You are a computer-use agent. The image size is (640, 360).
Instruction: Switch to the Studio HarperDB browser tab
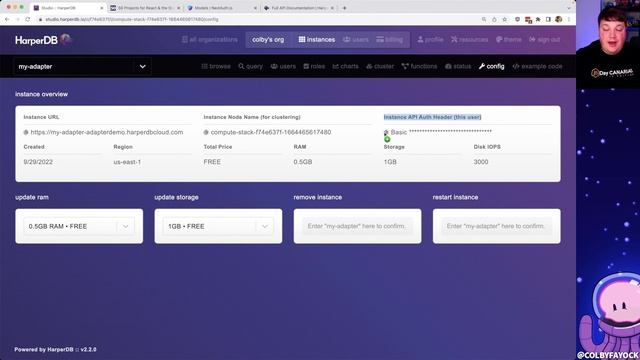point(68,8)
